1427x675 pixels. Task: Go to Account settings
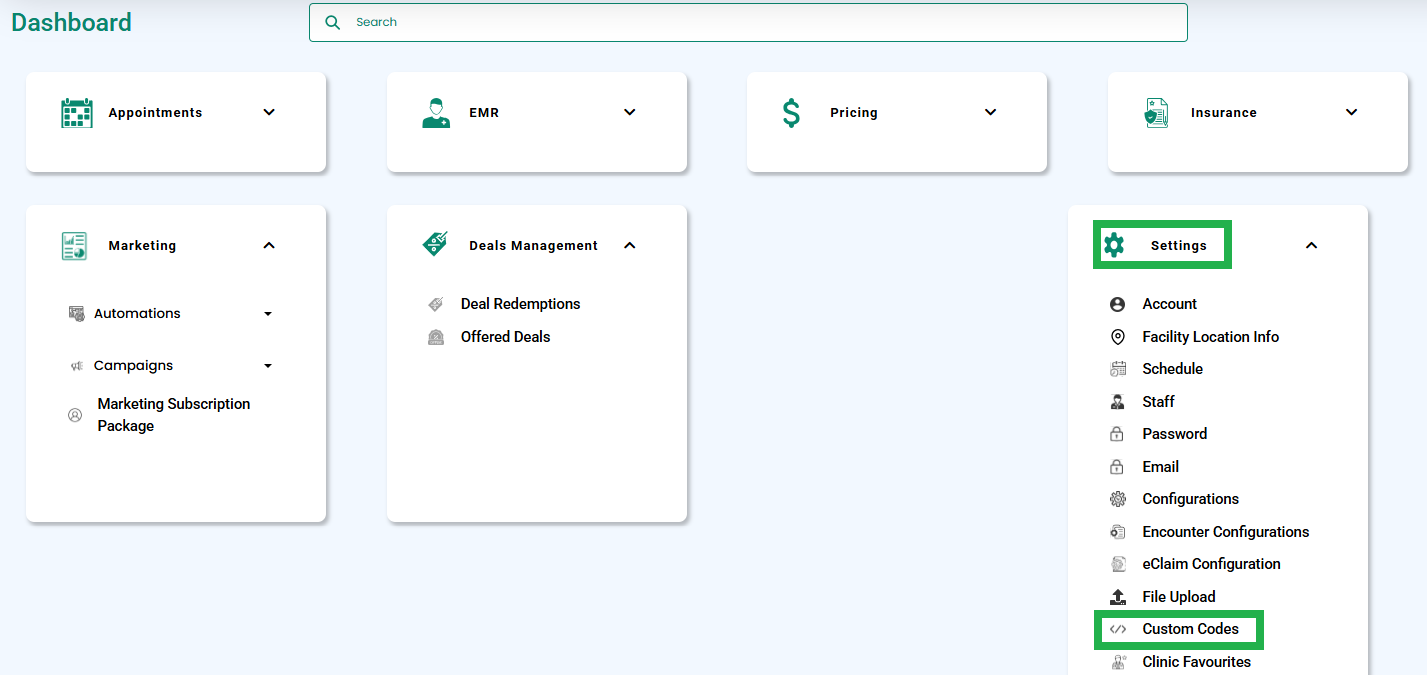tap(1170, 304)
